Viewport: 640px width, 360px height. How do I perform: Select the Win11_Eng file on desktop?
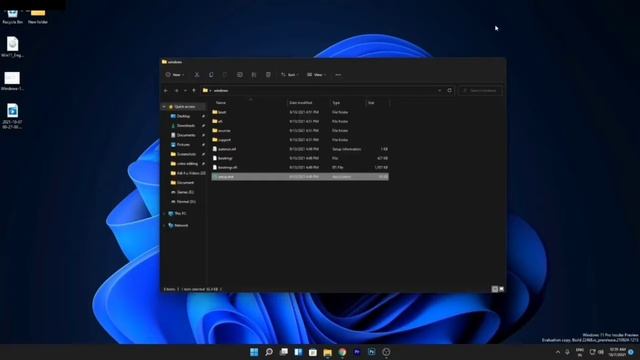click(12, 47)
